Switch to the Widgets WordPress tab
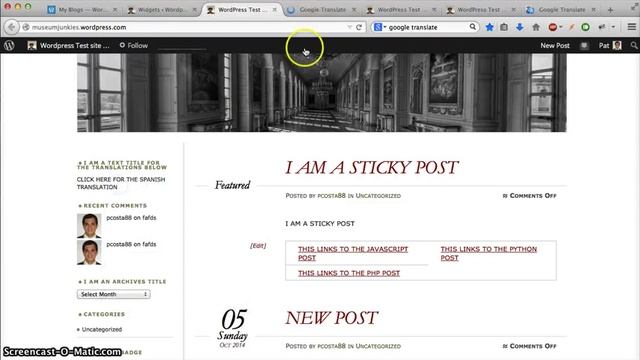This screenshot has width=640, height=360. click(x=162, y=10)
